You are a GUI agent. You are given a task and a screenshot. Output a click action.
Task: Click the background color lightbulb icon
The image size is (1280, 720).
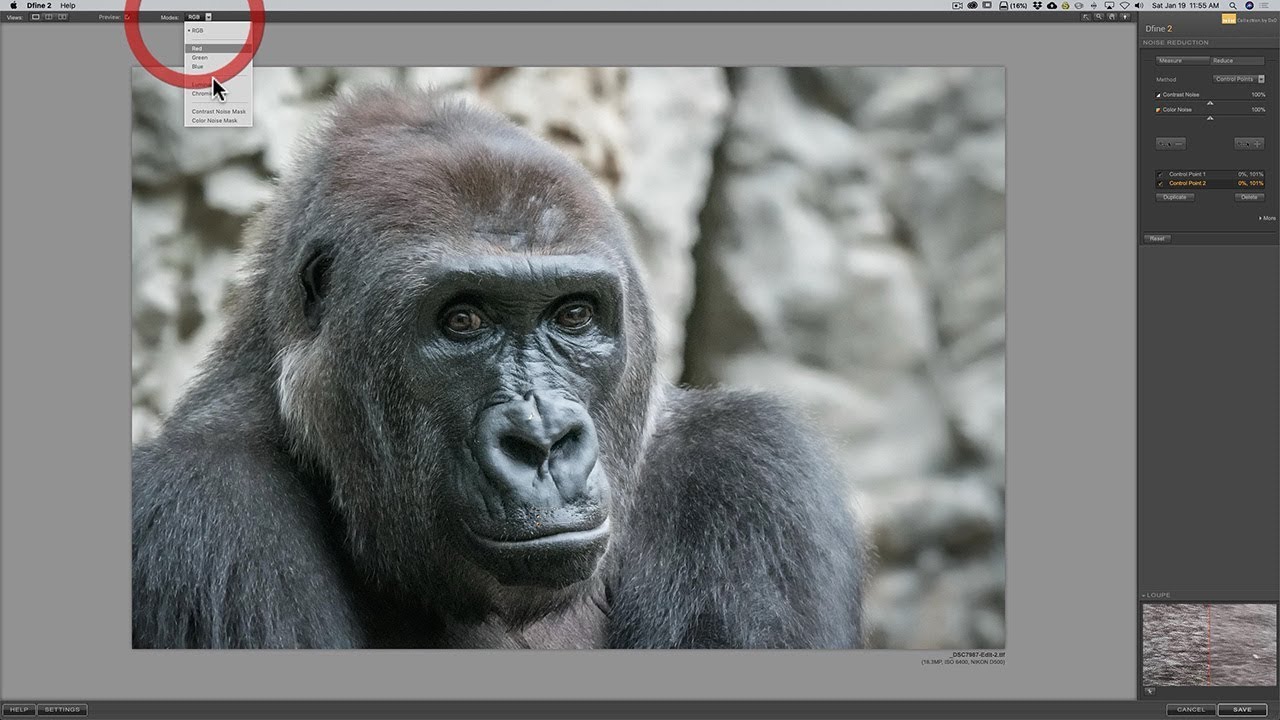tap(1125, 17)
